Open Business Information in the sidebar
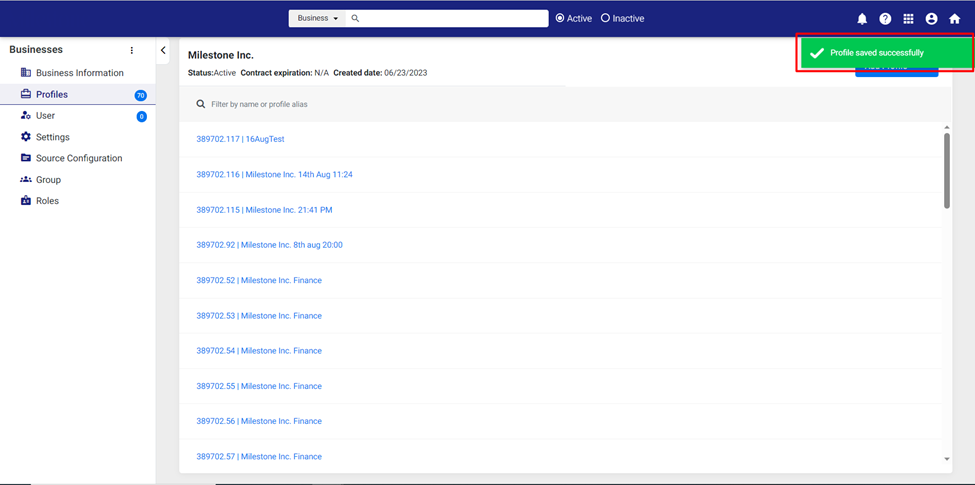 80,73
